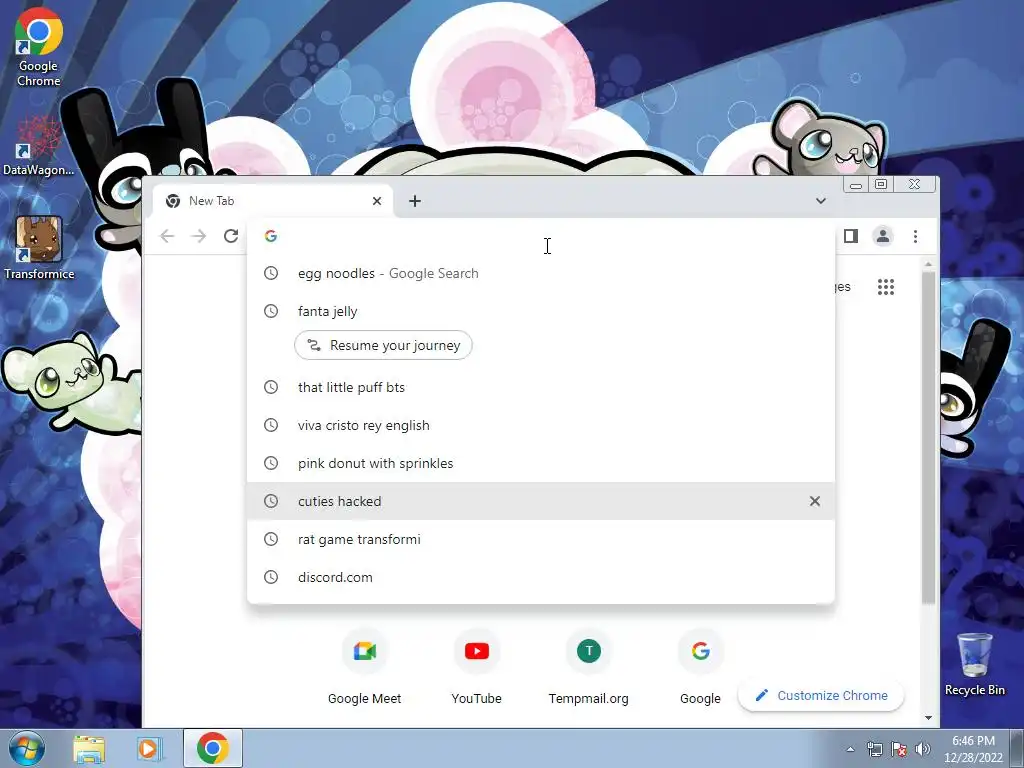Click the Chrome back arrow button
This screenshot has height=768, width=1024.
point(167,236)
